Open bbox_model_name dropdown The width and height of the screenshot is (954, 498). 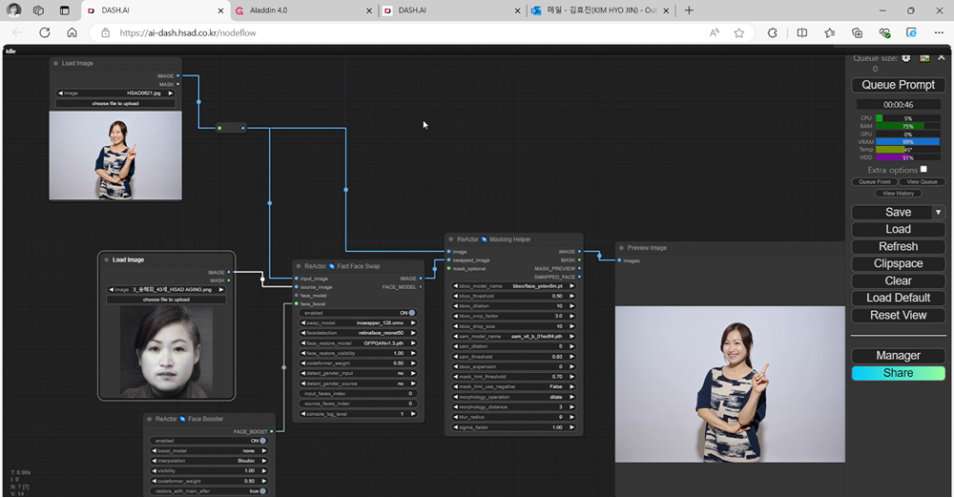[514, 286]
